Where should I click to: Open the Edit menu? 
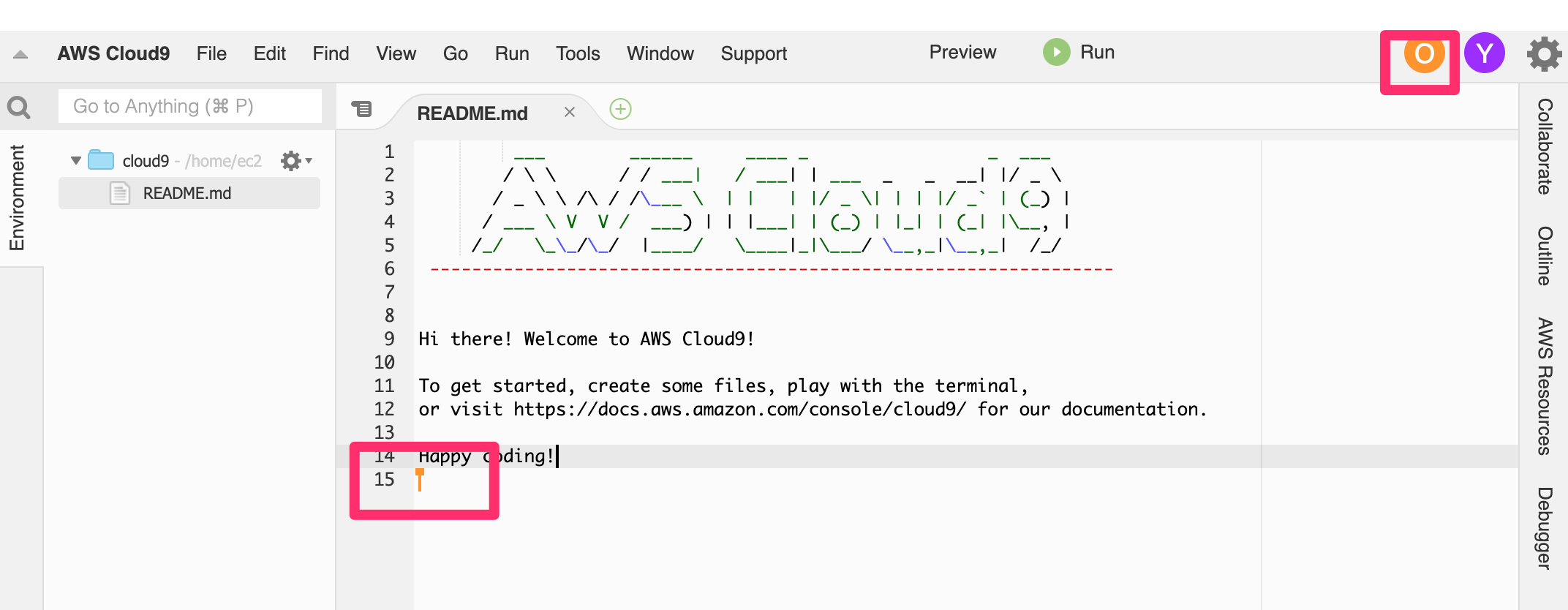[x=269, y=53]
